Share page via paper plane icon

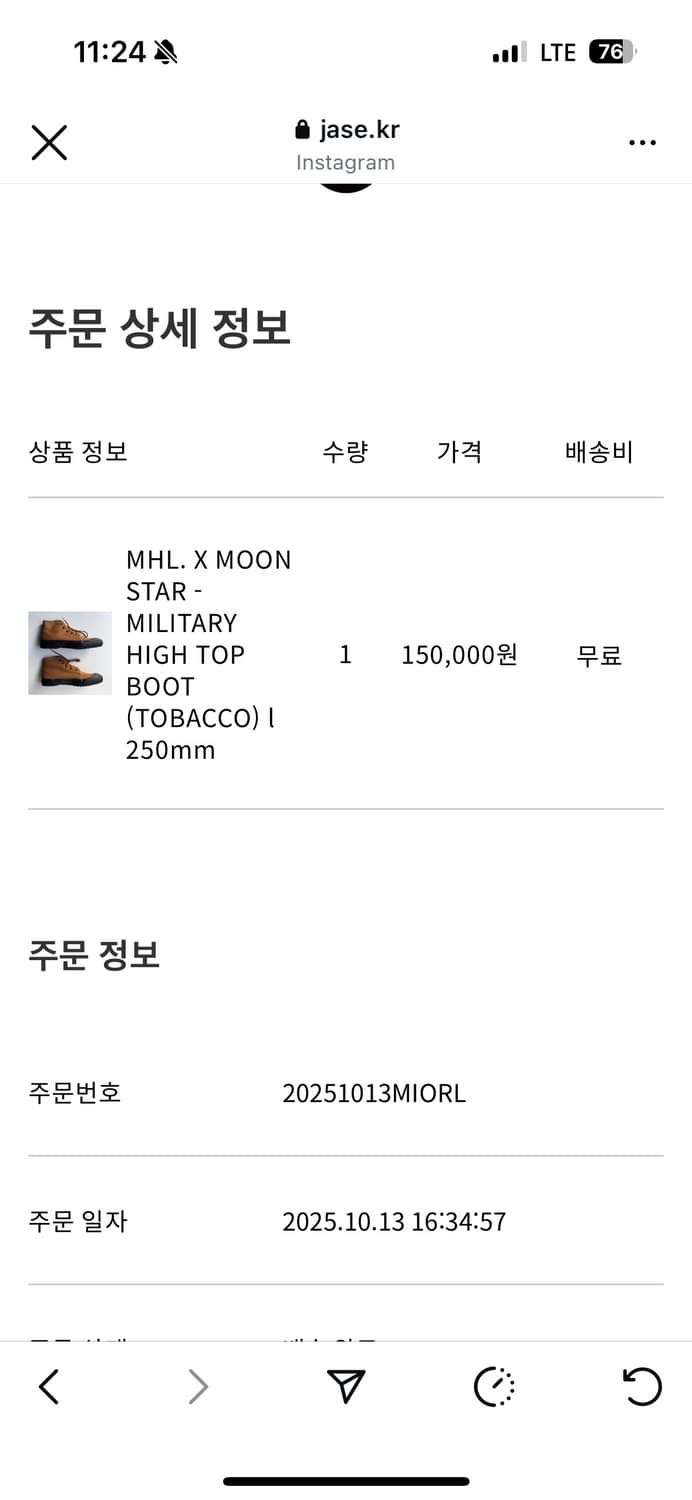coord(346,1386)
